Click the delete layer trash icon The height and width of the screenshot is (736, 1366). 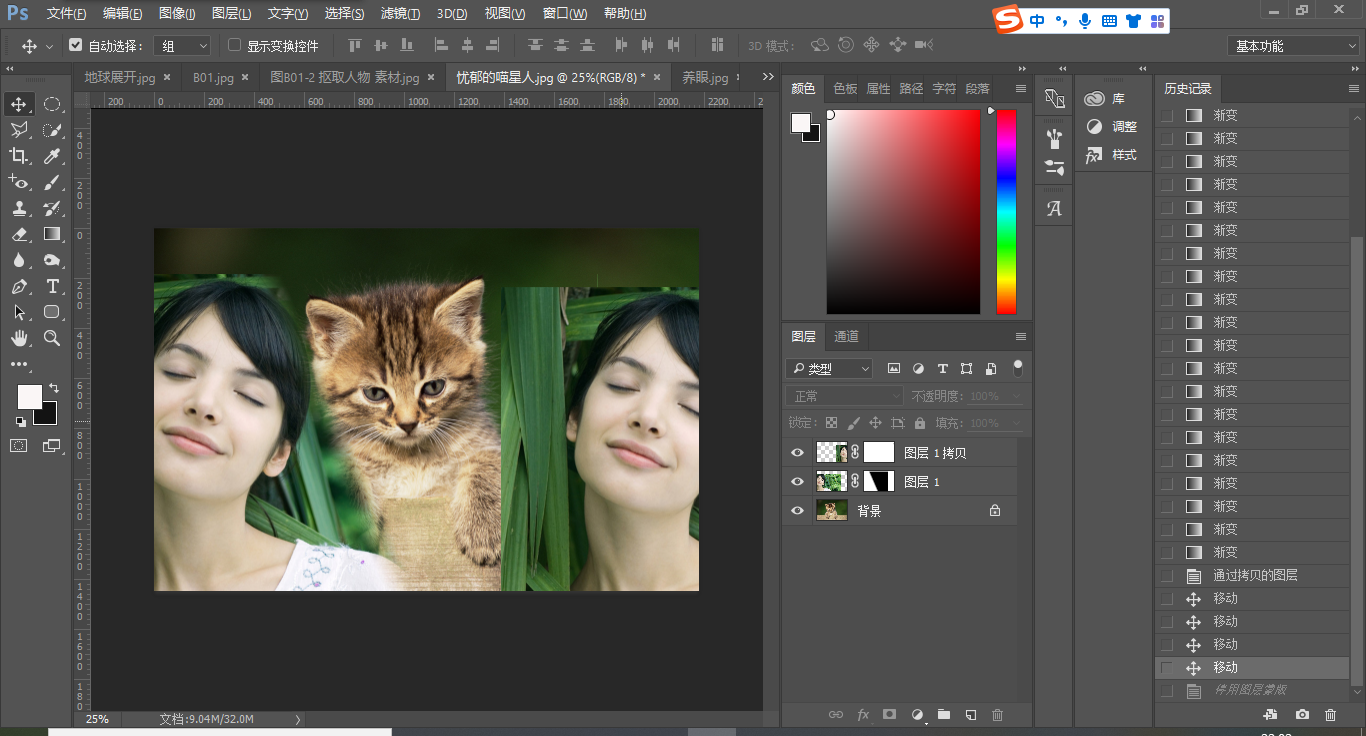pos(997,715)
